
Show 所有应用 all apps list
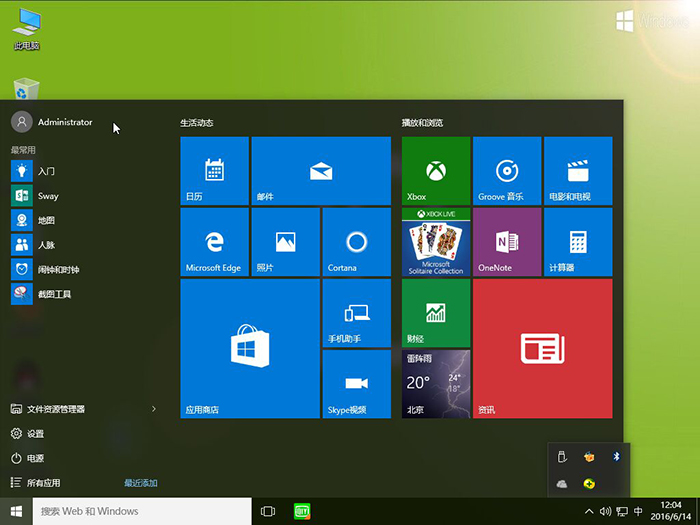click(x=35, y=483)
